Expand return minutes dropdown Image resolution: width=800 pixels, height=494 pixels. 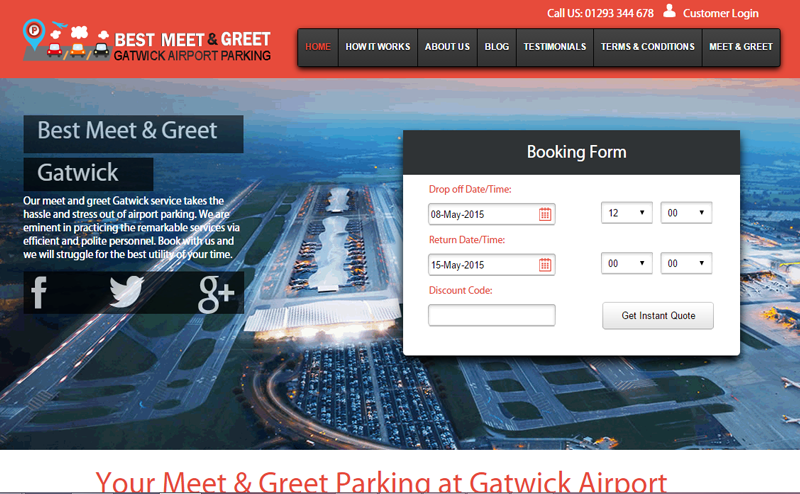[x=686, y=263]
